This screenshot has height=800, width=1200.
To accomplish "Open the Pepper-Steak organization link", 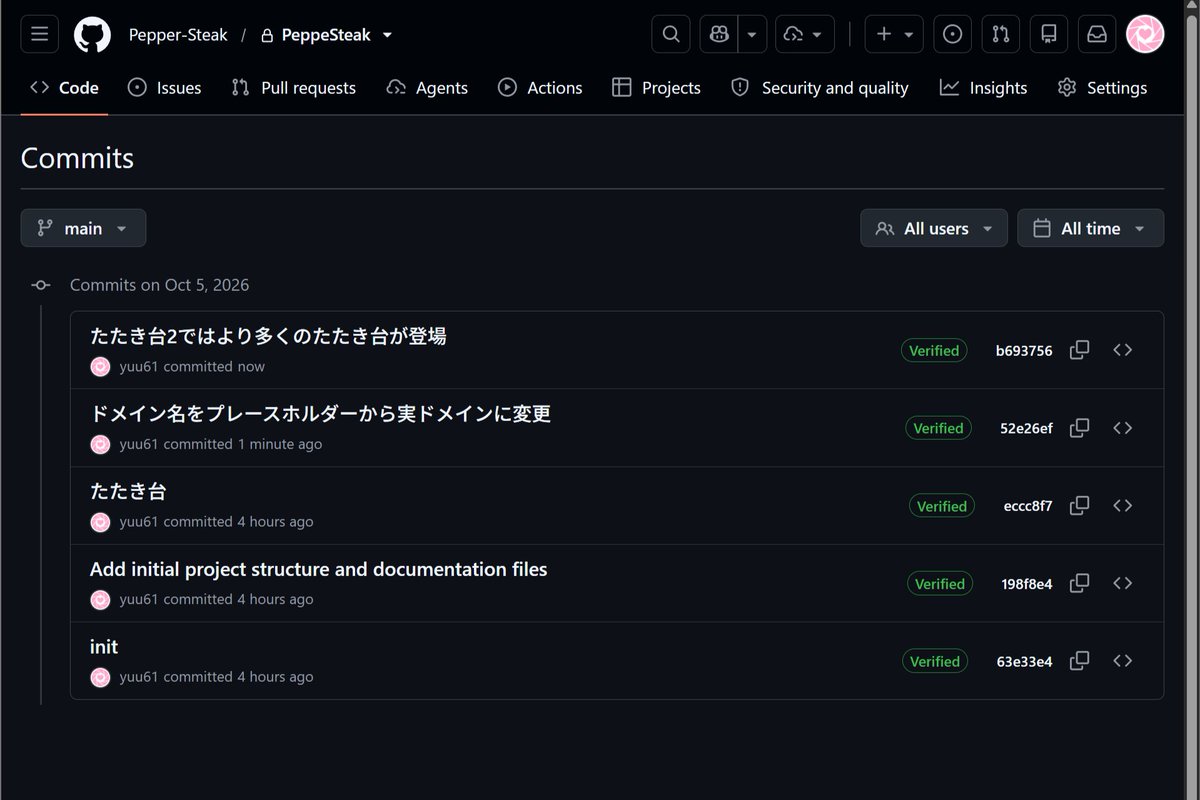I will coord(178,35).
